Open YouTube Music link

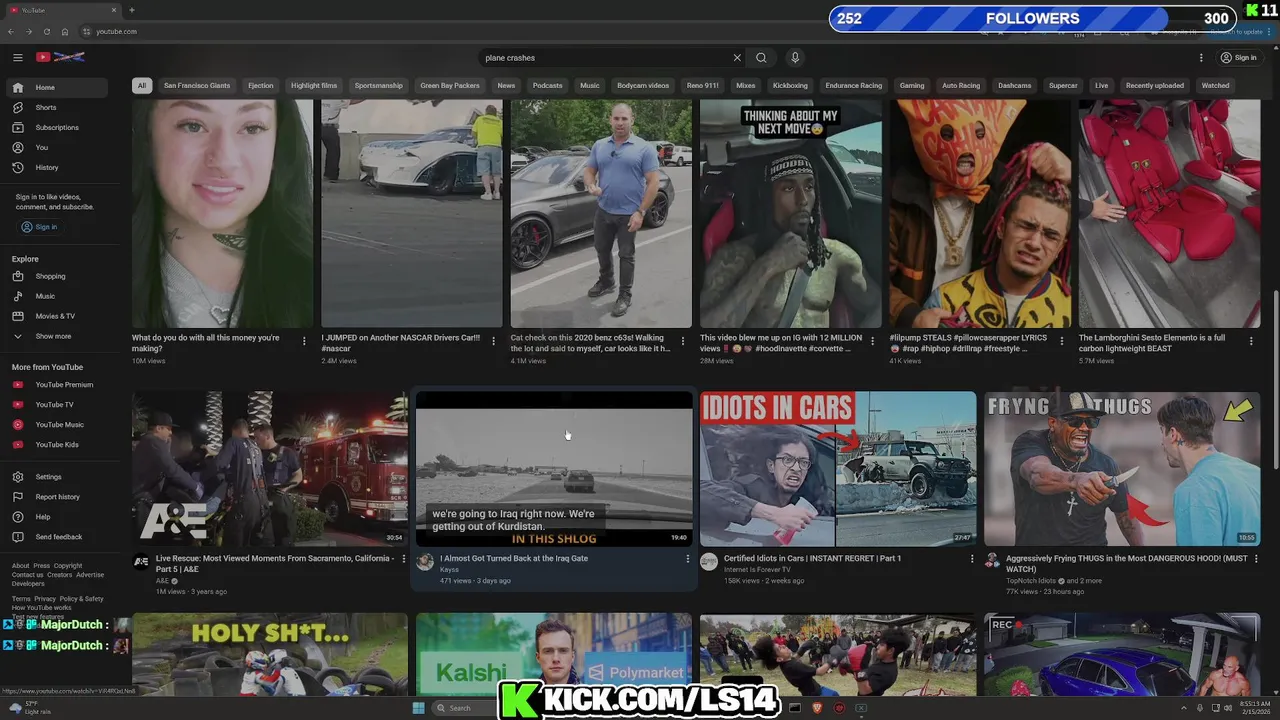tap(56, 424)
